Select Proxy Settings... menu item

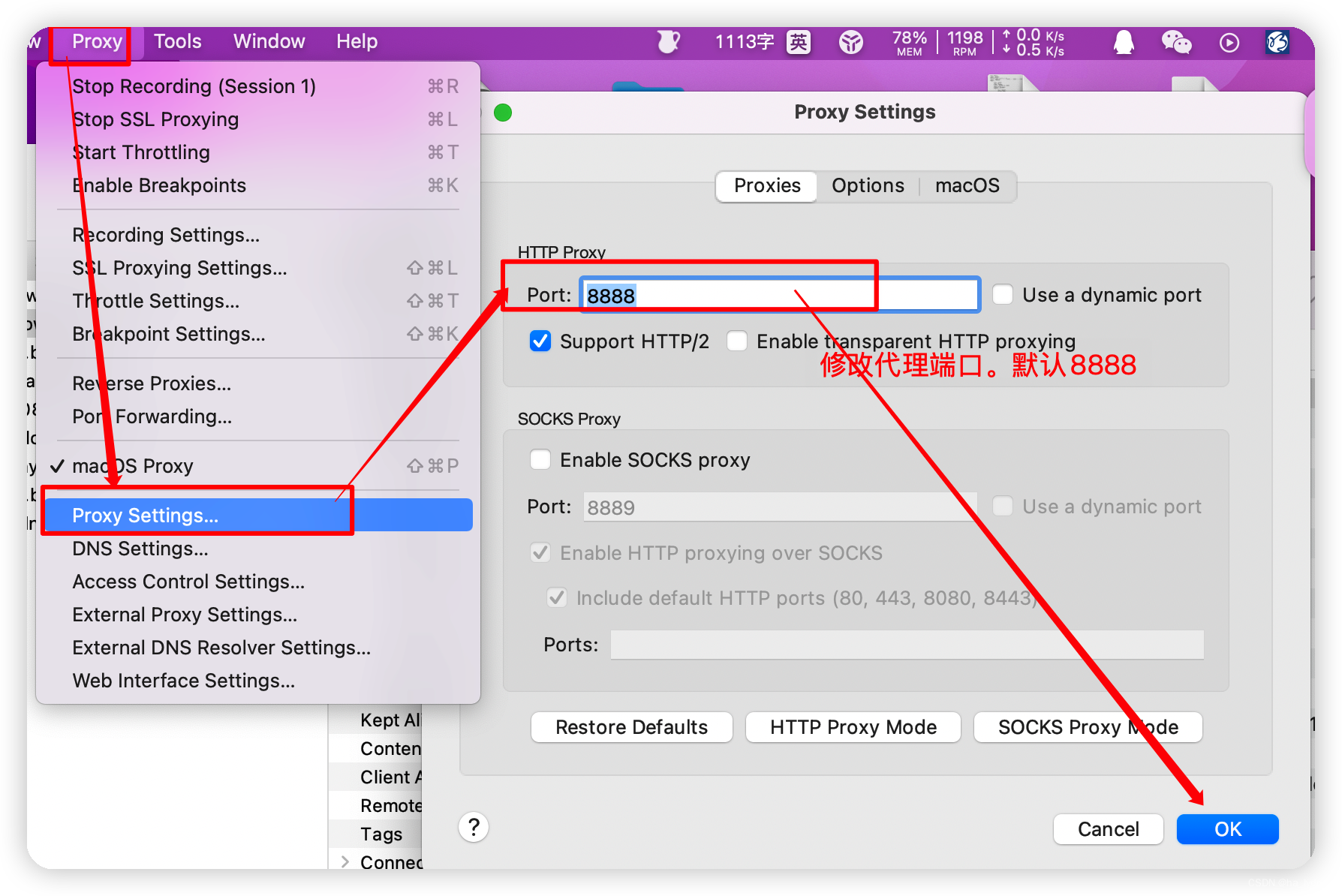[x=257, y=516]
